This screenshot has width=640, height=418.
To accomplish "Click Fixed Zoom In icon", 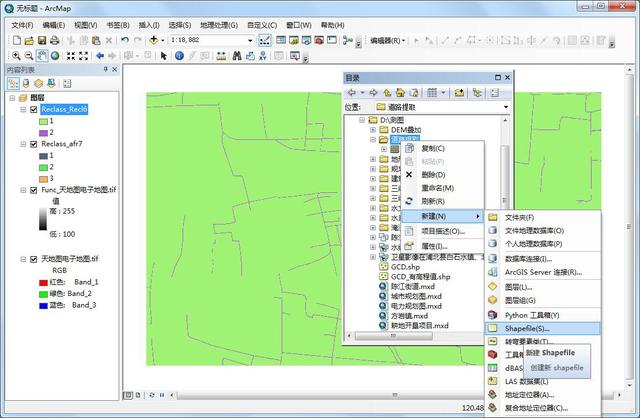I will pos(71,56).
